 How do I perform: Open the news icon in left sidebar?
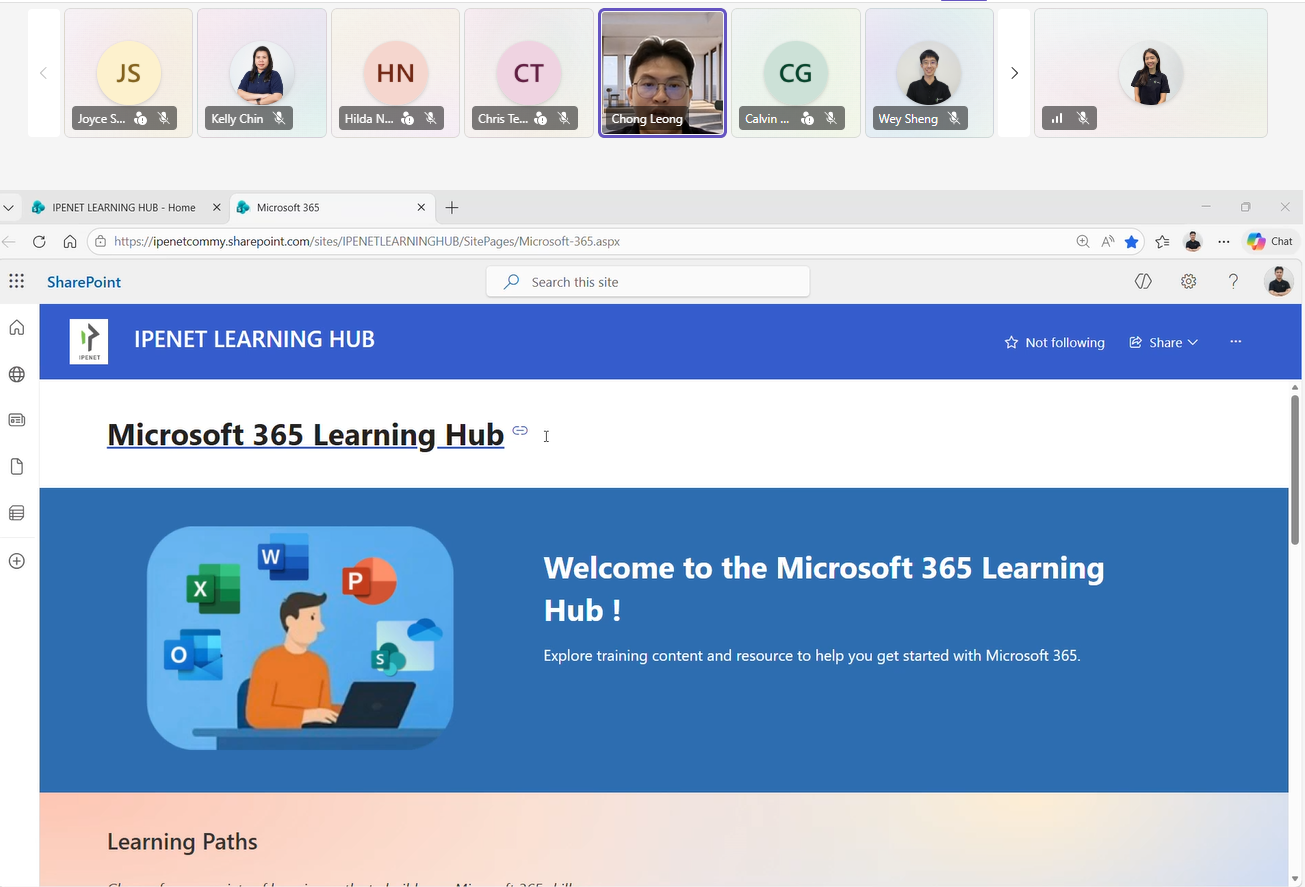[x=16, y=420]
